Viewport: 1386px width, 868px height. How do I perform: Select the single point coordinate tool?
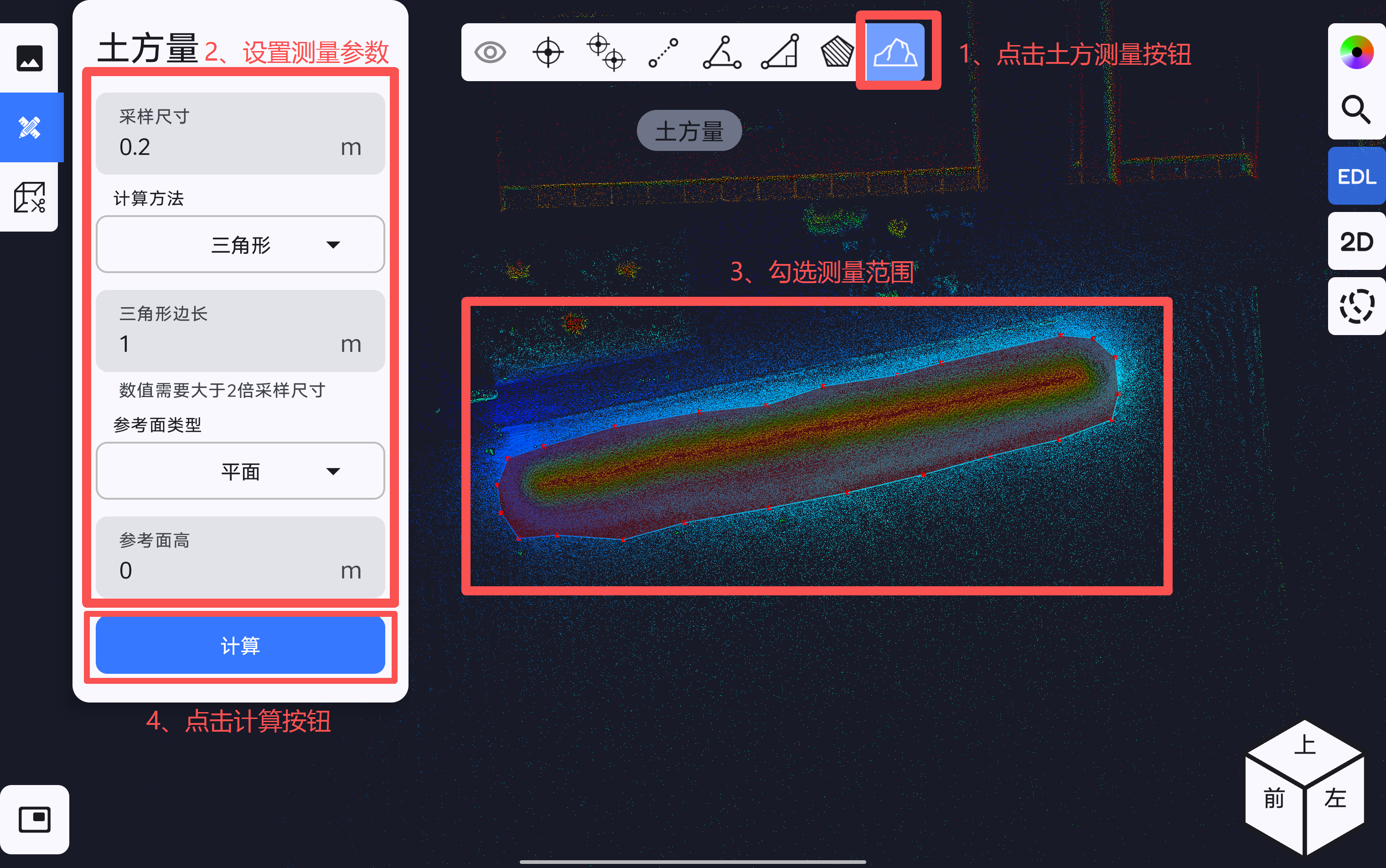548,52
